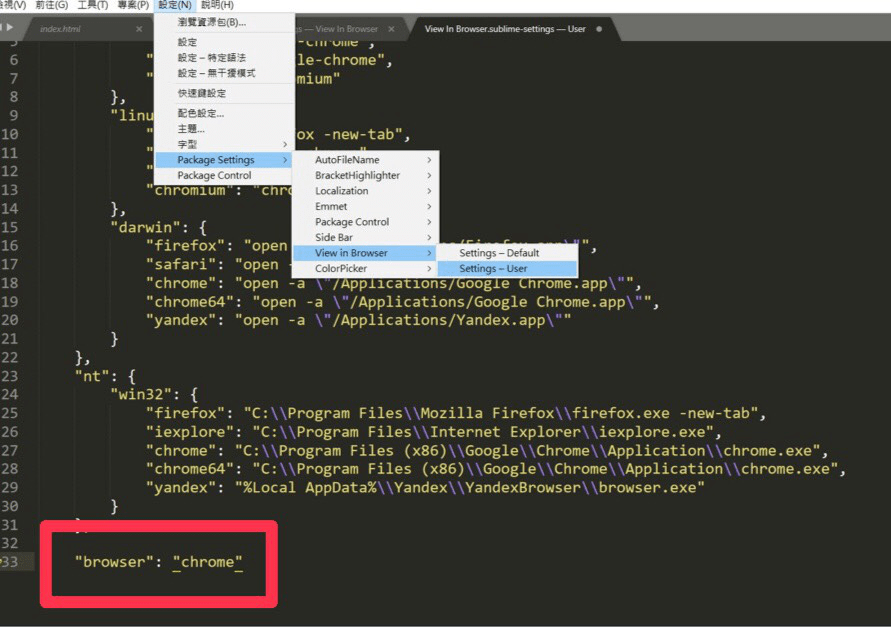Click the "browser" key on line 33
Image resolution: width=891 pixels, height=627 pixels.
114,562
